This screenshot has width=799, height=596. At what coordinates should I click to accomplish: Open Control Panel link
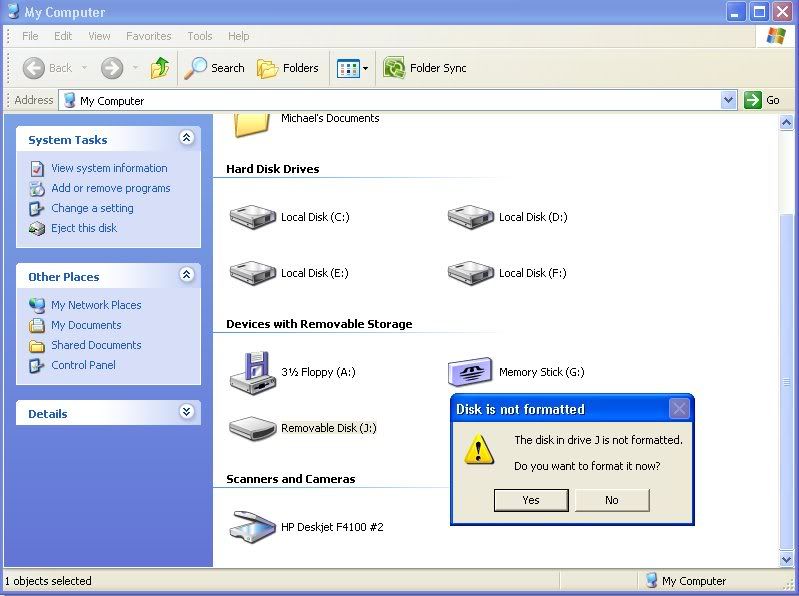click(x=83, y=365)
